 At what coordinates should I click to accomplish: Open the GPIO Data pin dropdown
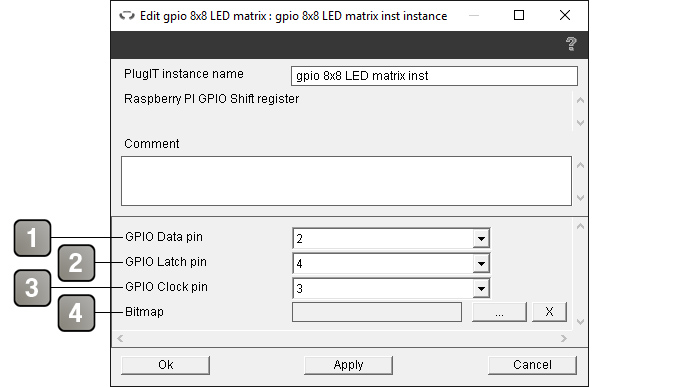coord(481,238)
